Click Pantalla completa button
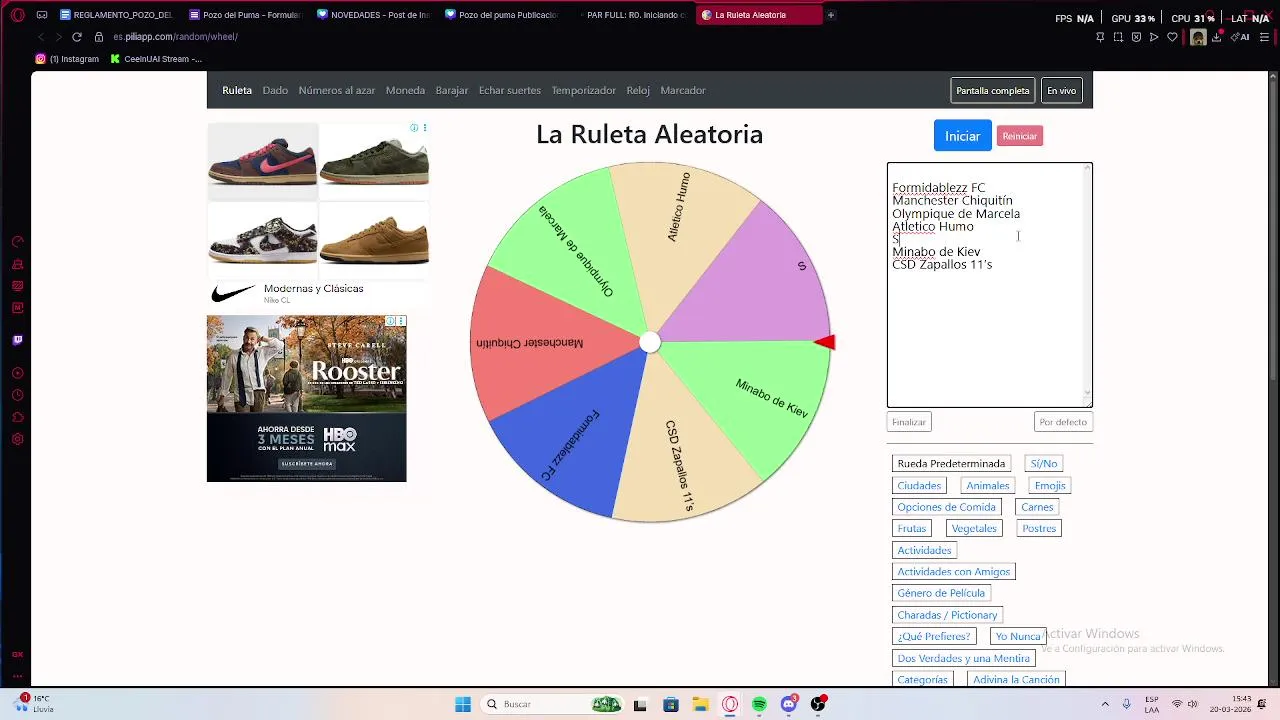This screenshot has height=720, width=1280. 993,91
